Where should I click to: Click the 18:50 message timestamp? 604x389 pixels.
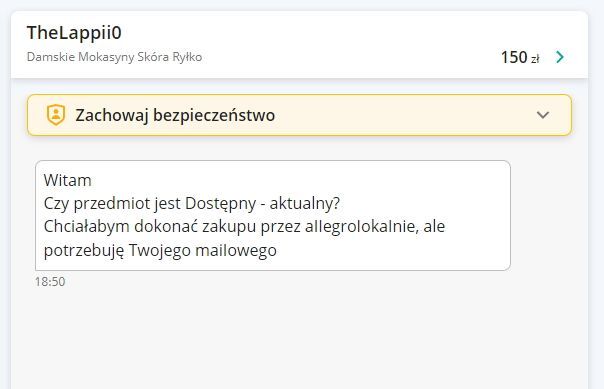[x=50, y=282]
